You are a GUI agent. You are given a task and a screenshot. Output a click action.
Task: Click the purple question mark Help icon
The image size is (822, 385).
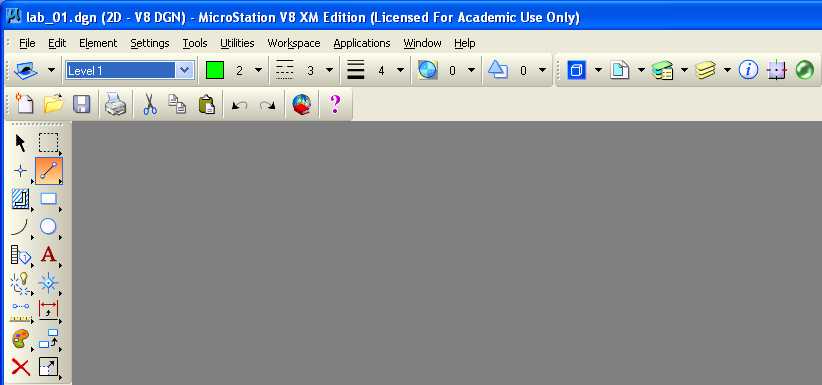click(335, 104)
